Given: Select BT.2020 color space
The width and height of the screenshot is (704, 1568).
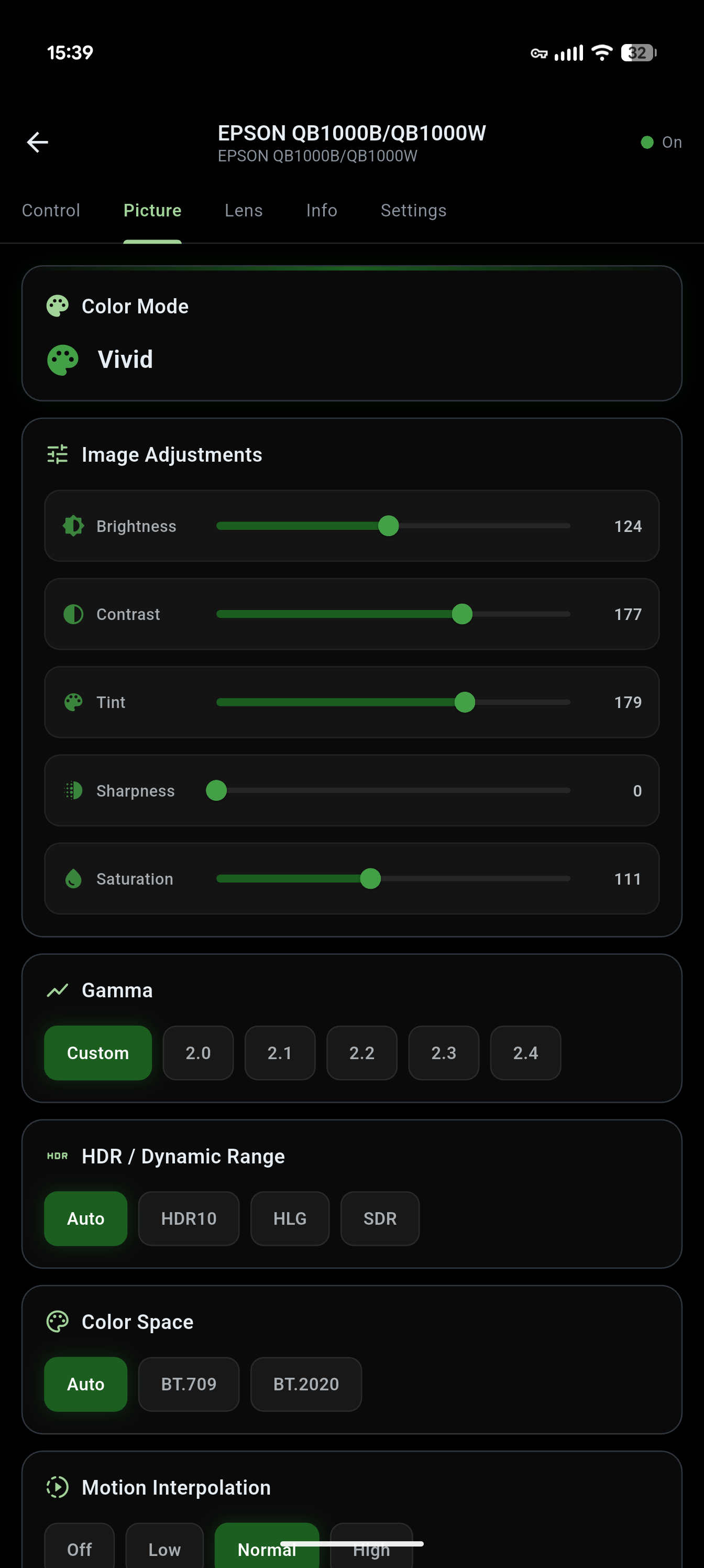Looking at the screenshot, I should (305, 1384).
